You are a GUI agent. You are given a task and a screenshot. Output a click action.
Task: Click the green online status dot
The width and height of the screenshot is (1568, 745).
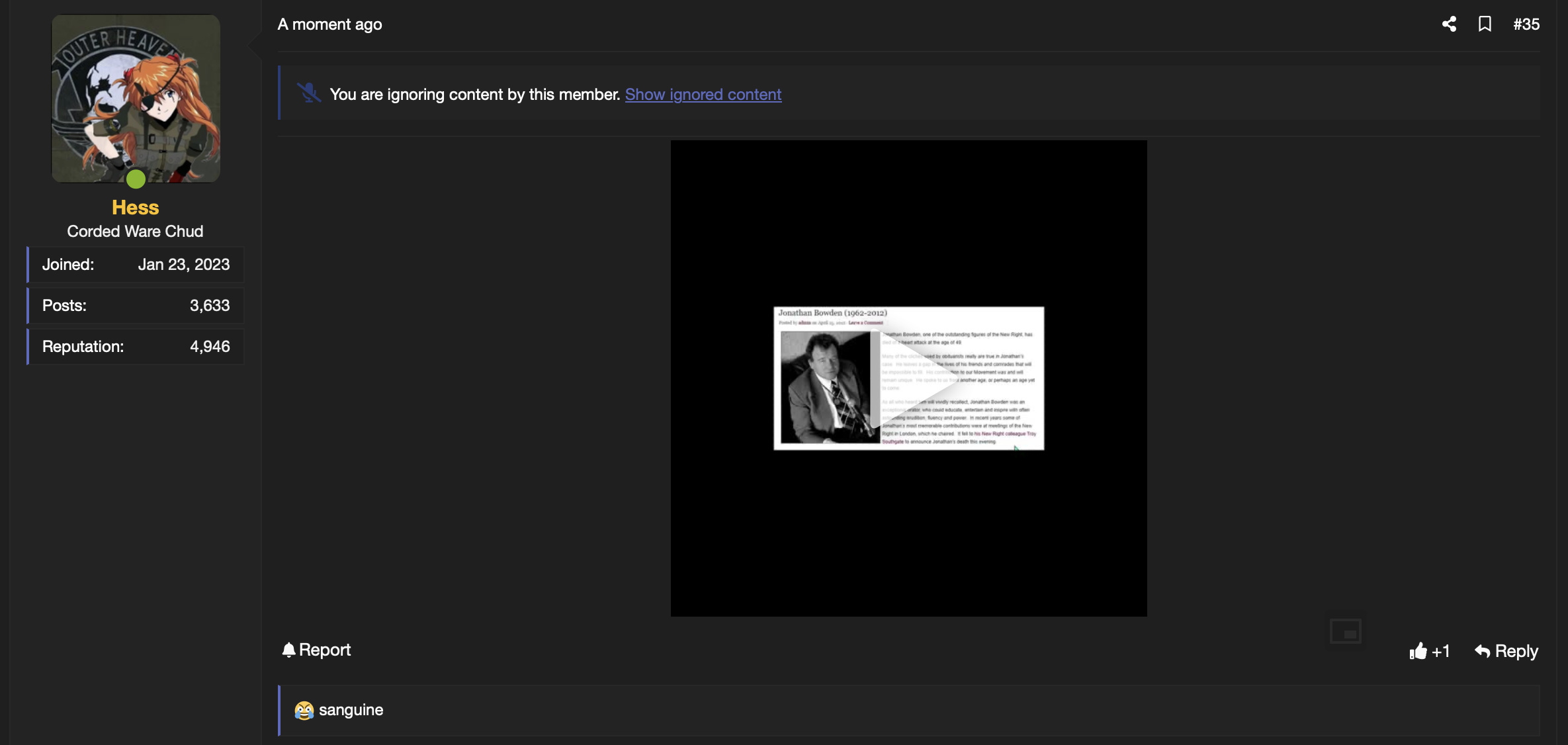136,179
